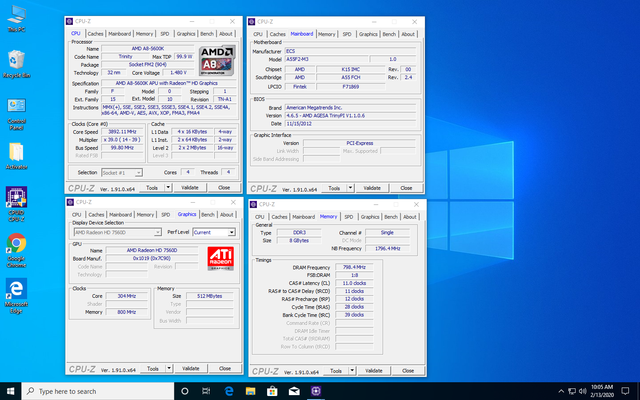Open Tools dropdown arrow in Memory window
The height and width of the screenshot is (400, 640).
(x=352, y=371)
